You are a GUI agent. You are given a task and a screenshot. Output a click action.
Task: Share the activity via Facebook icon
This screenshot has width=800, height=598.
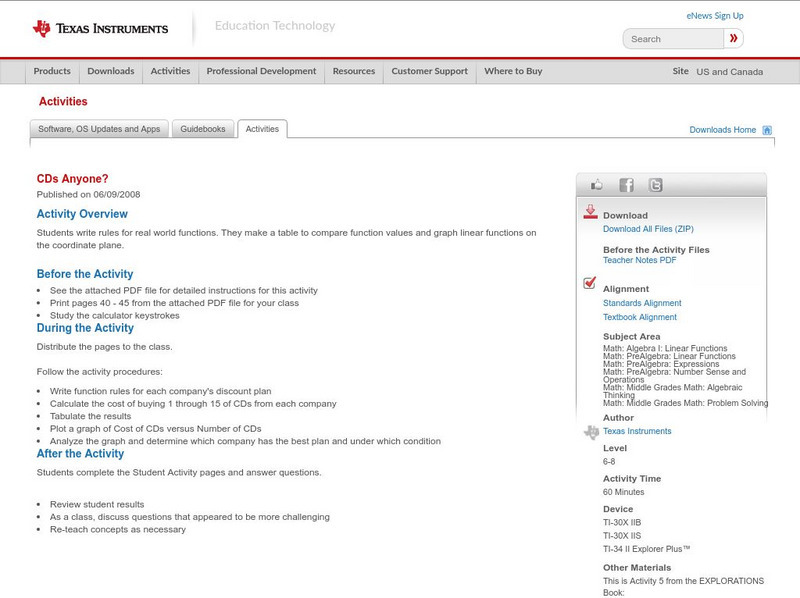coord(626,185)
